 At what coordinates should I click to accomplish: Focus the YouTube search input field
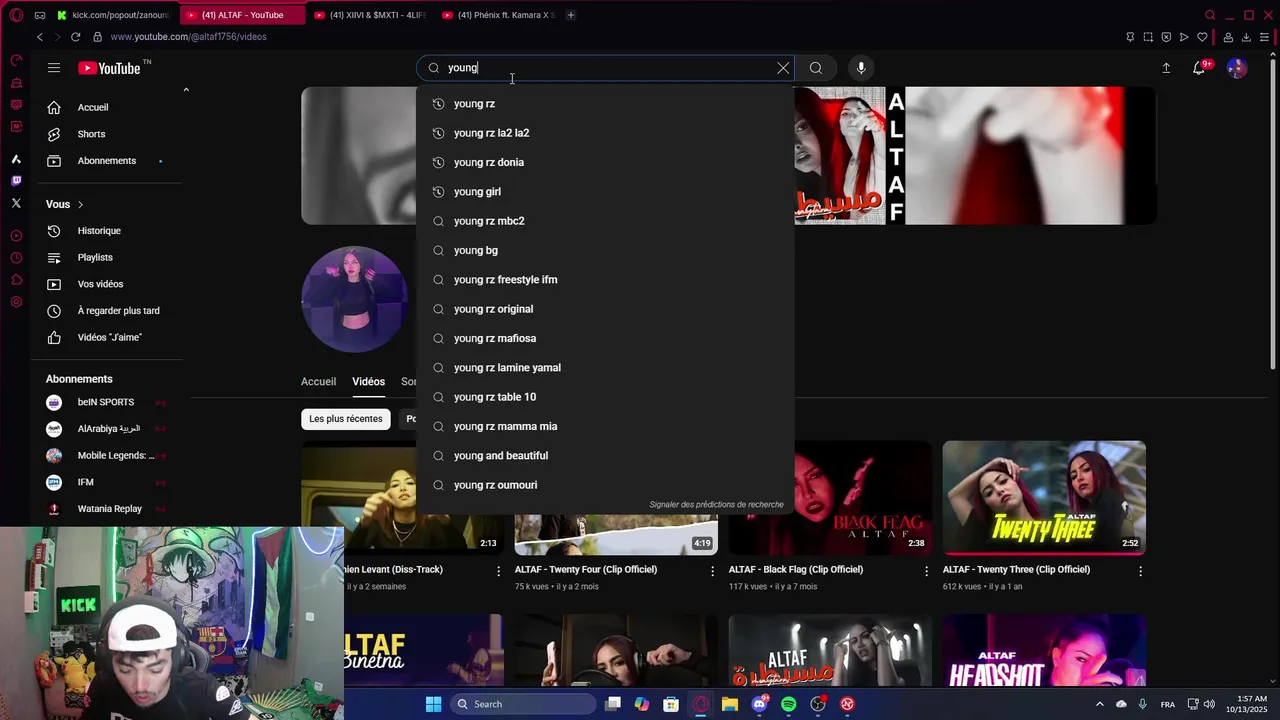(x=605, y=68)
